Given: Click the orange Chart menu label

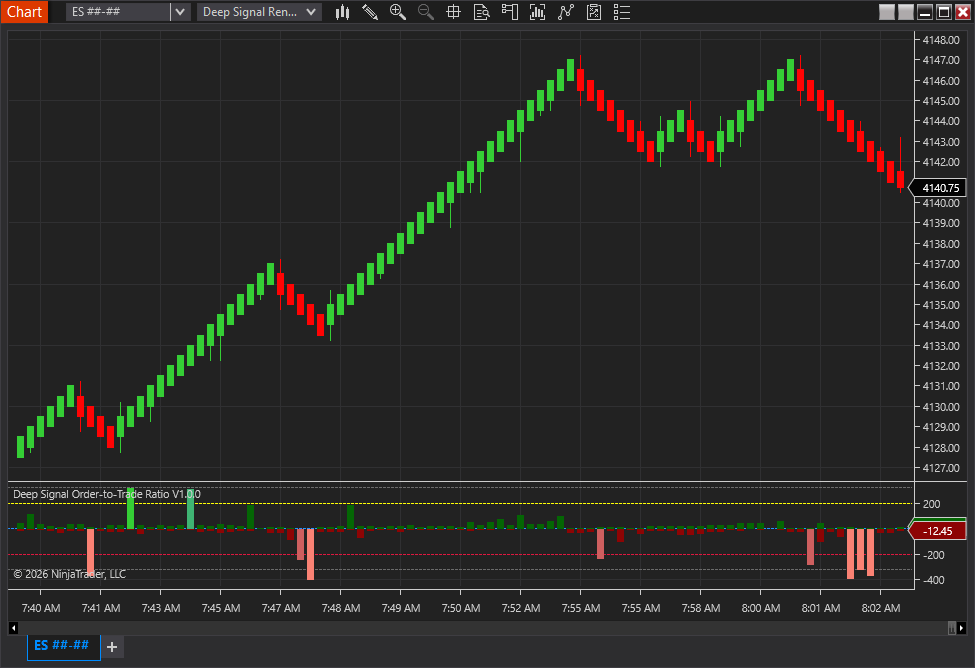Looking at the screenshot, I should 24,12.
